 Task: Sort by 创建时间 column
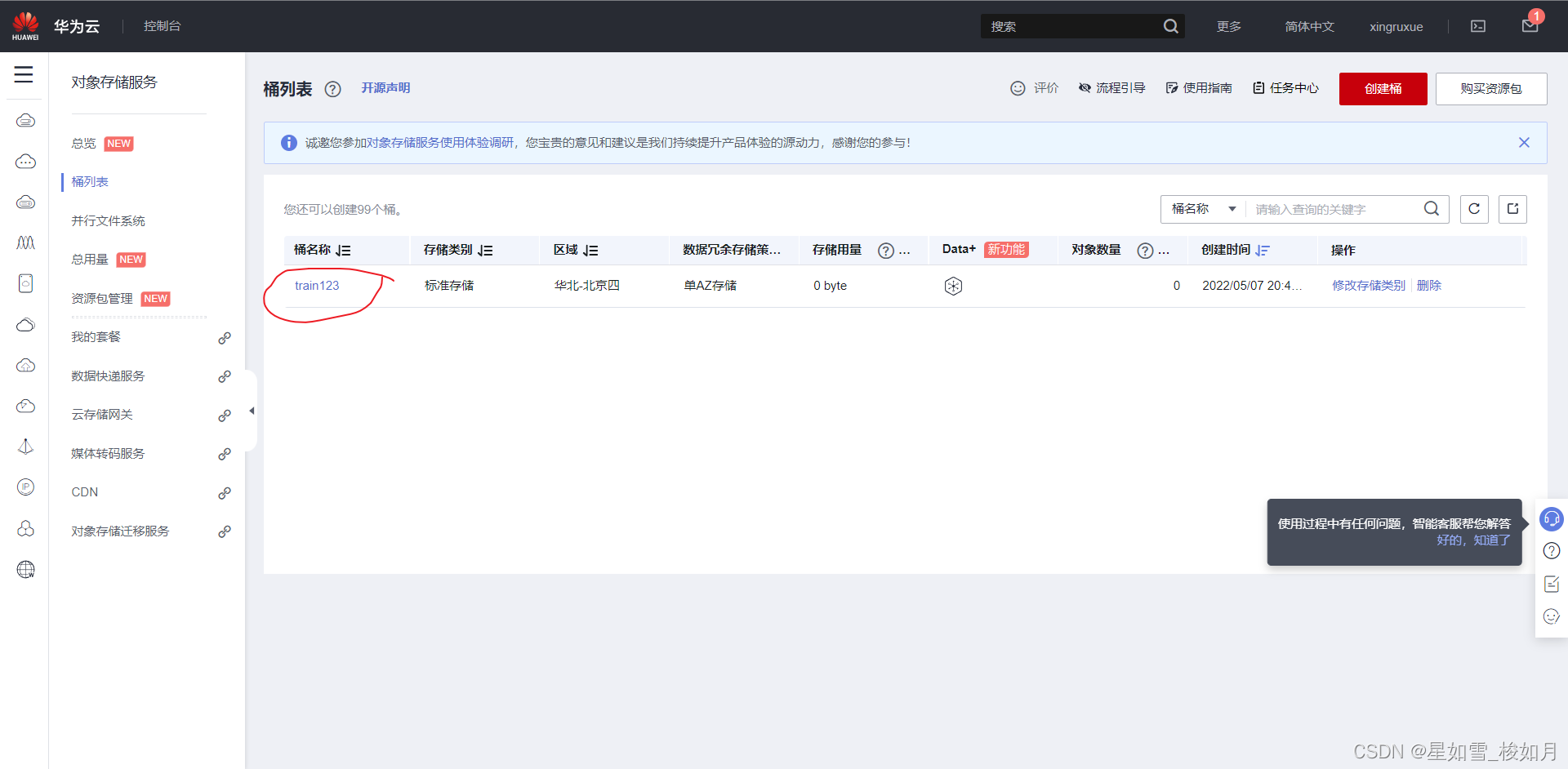1263,251
